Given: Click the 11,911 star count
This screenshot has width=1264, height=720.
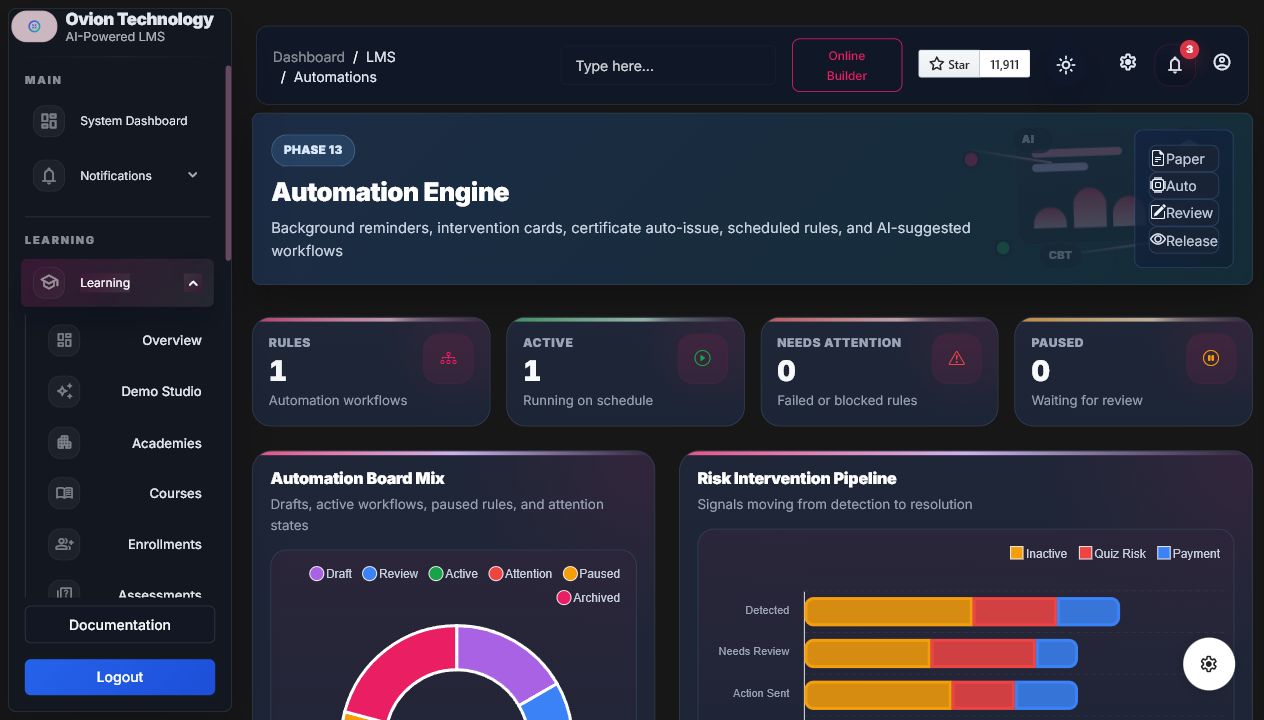Looking at the screenshot, I should (1005, 64).
